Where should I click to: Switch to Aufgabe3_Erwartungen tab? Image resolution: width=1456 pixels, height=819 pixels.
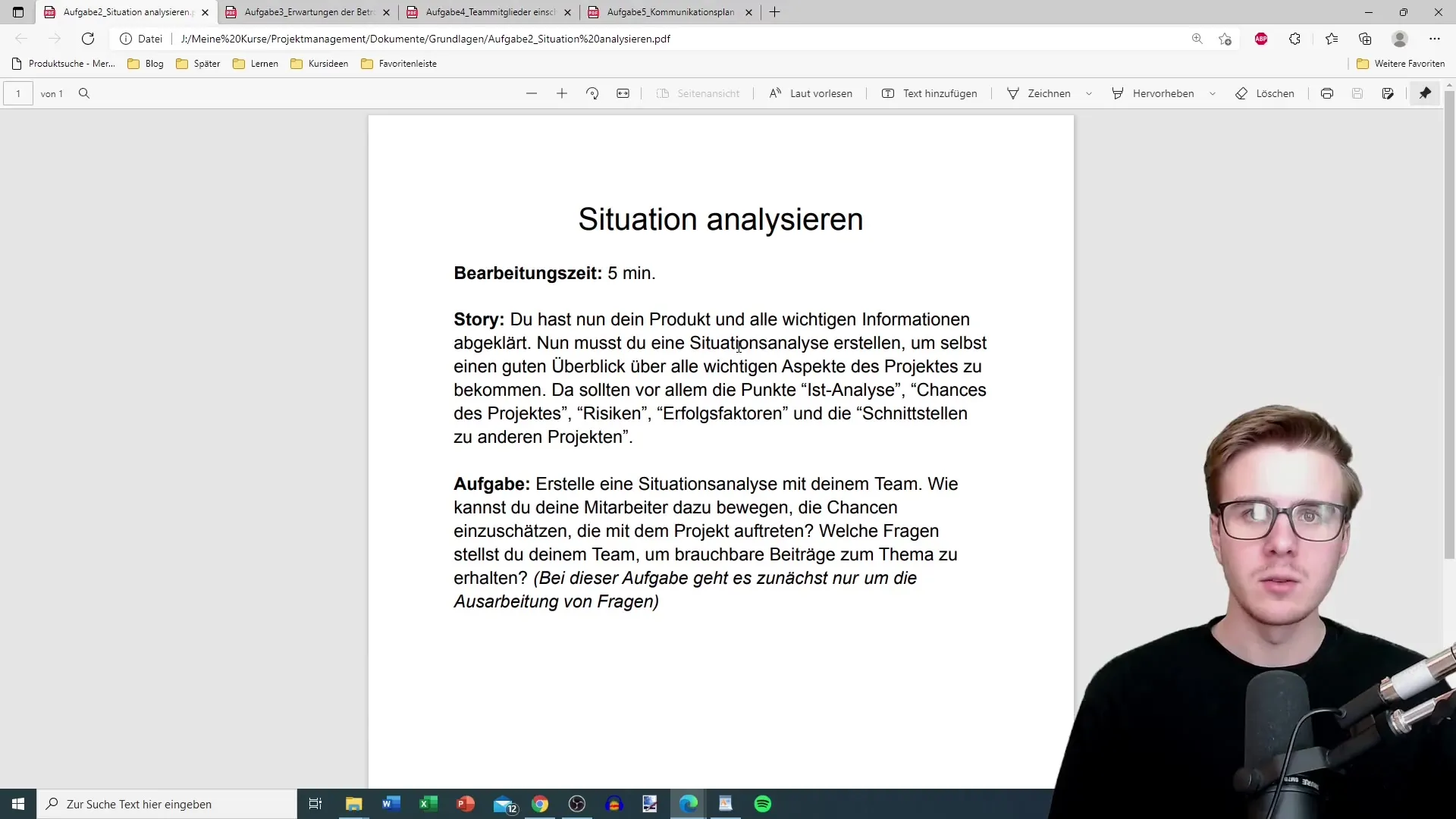click(x=309, y=12)
